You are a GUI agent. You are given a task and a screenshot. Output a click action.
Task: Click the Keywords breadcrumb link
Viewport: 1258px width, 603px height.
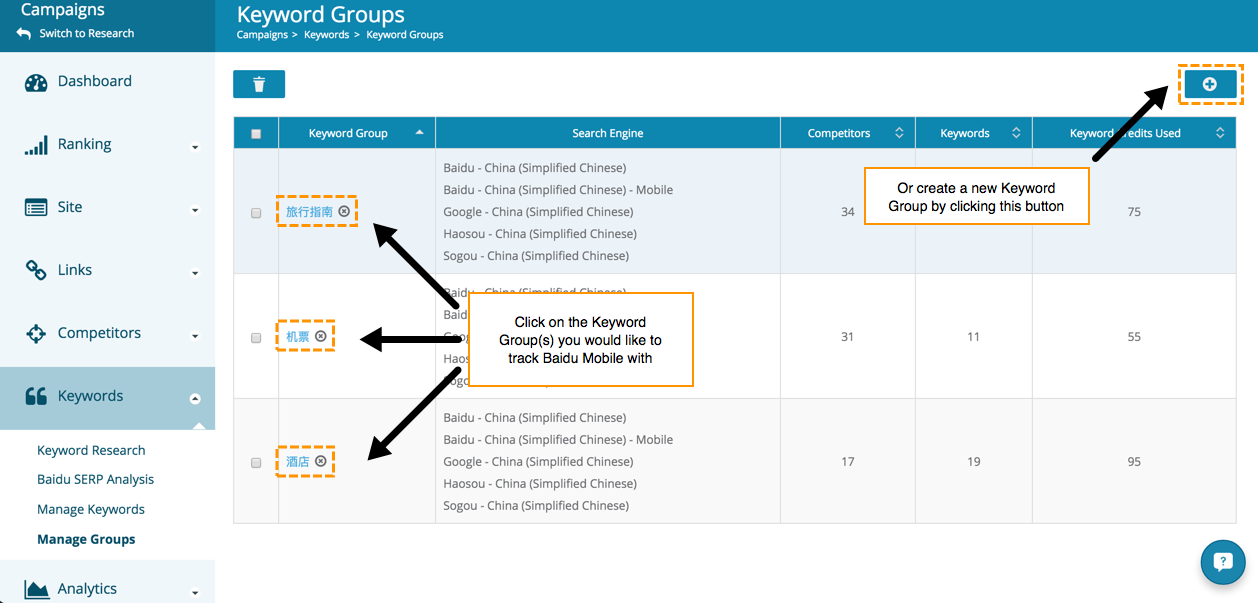click(326, 35)
